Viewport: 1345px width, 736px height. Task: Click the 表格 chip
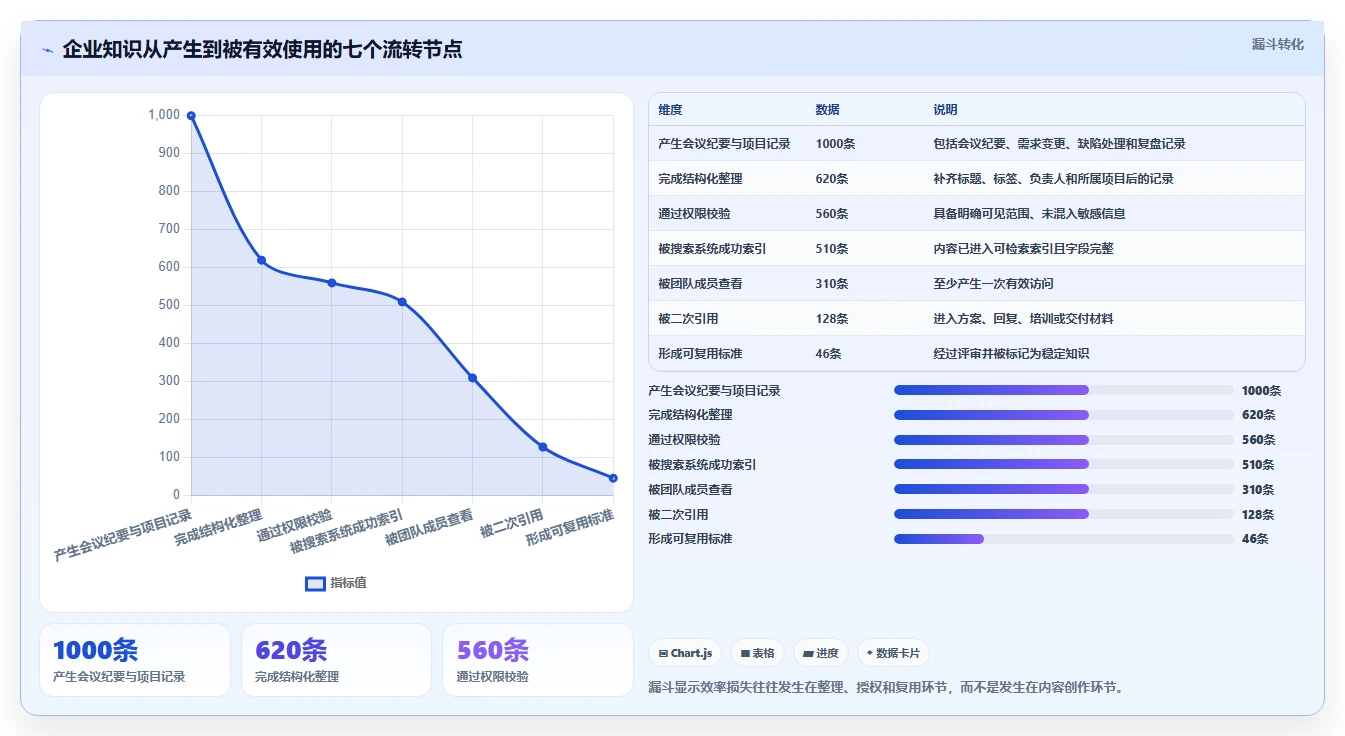pyautogui.click(x=758, y=653)
